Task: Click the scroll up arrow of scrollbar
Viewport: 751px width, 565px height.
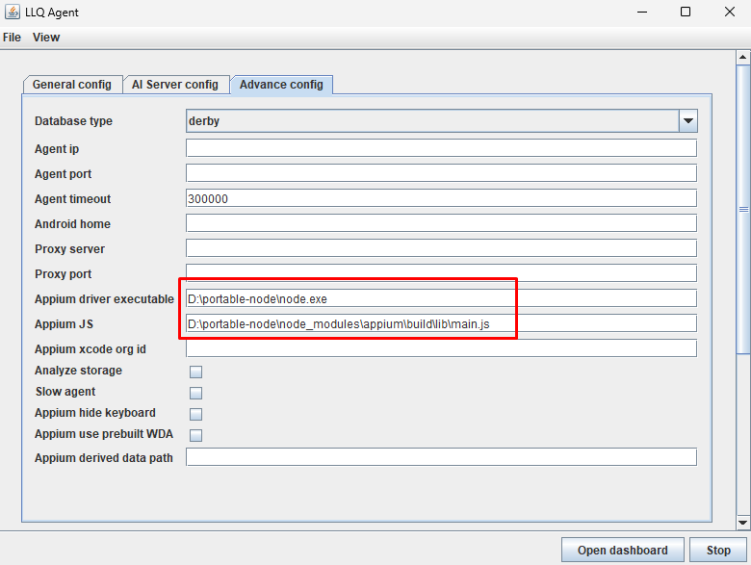Action: (x=743, y=58)
